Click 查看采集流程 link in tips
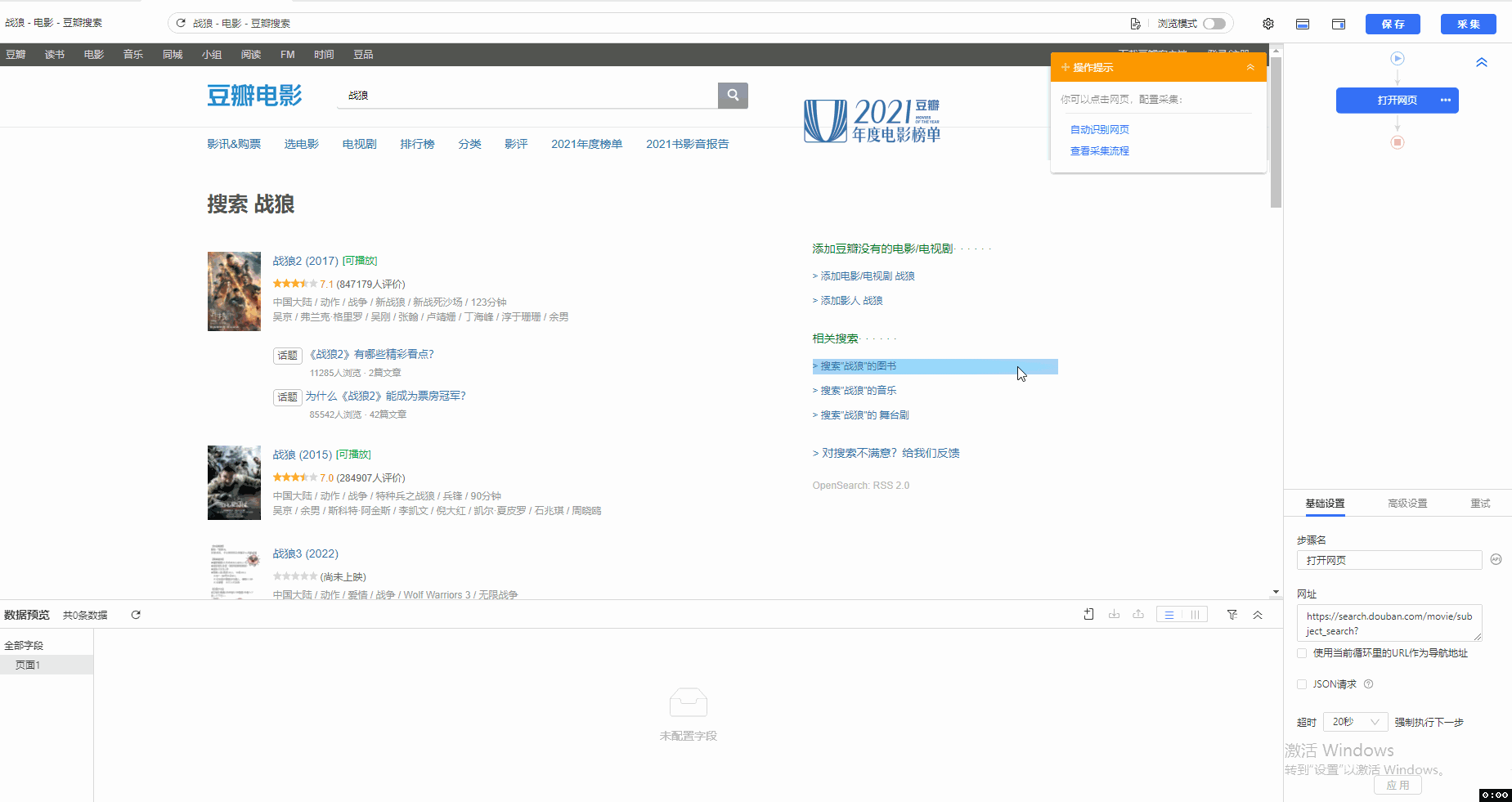Viewport: 1512px width, 802px height. pyautogui.click(x=1100, y=151)
